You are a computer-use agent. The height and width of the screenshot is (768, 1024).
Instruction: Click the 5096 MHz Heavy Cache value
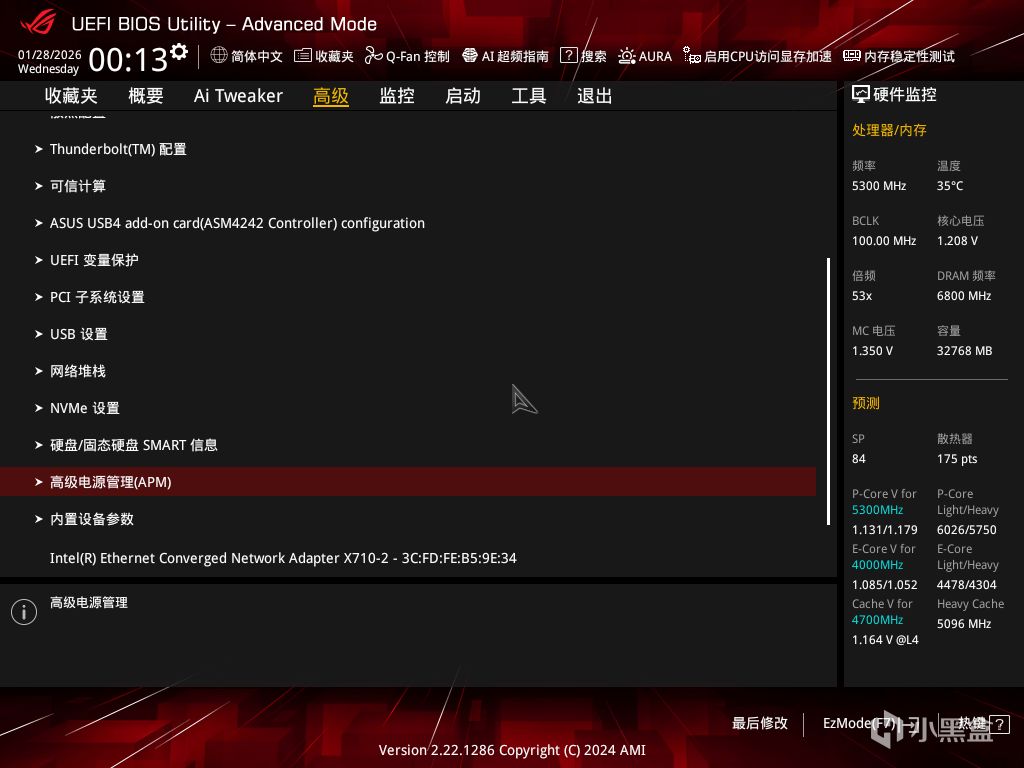964,624
